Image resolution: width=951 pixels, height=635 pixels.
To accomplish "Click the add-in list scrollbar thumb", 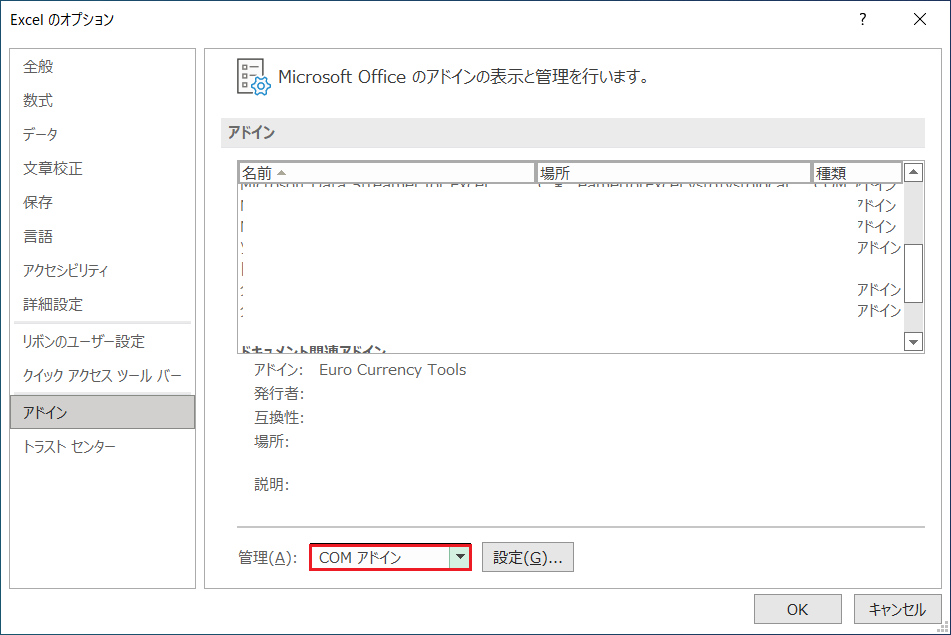I will click(x=913, y=270).
